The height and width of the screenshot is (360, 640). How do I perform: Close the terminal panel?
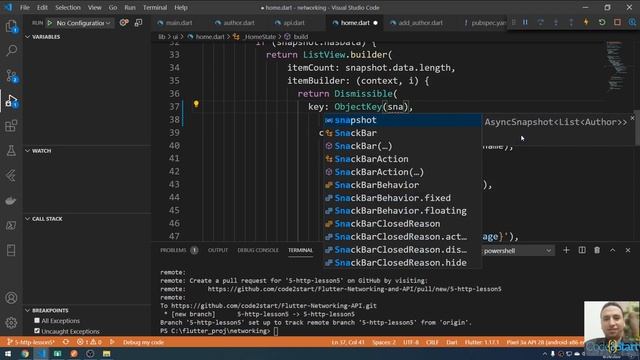[628, 250]
